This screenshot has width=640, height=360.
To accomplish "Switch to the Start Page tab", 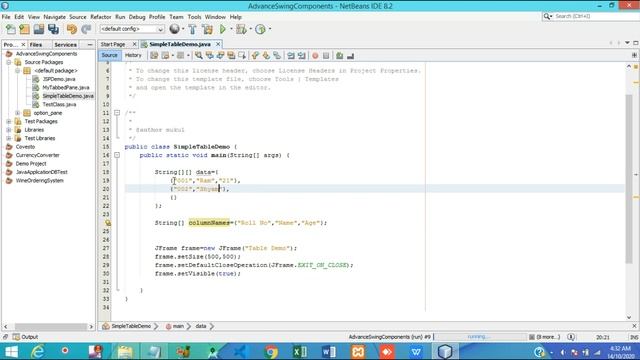I will pos(113,44).
